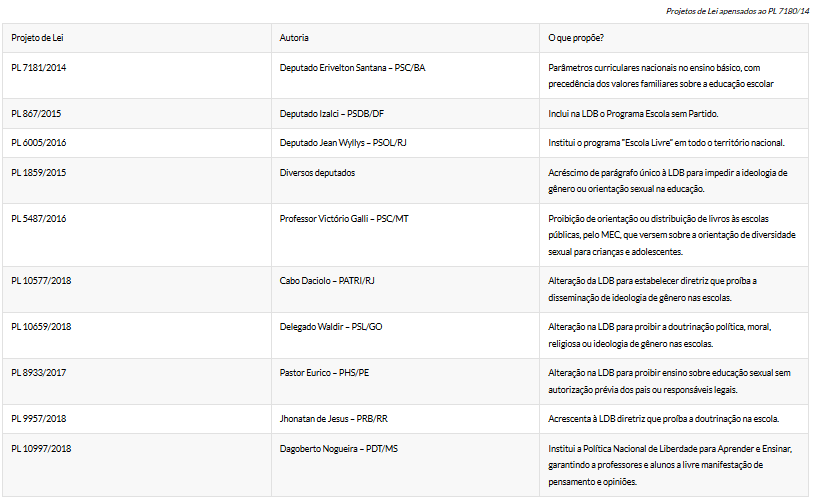
Task: Select PL 8933/2017 in the first column
Action: 39,373
